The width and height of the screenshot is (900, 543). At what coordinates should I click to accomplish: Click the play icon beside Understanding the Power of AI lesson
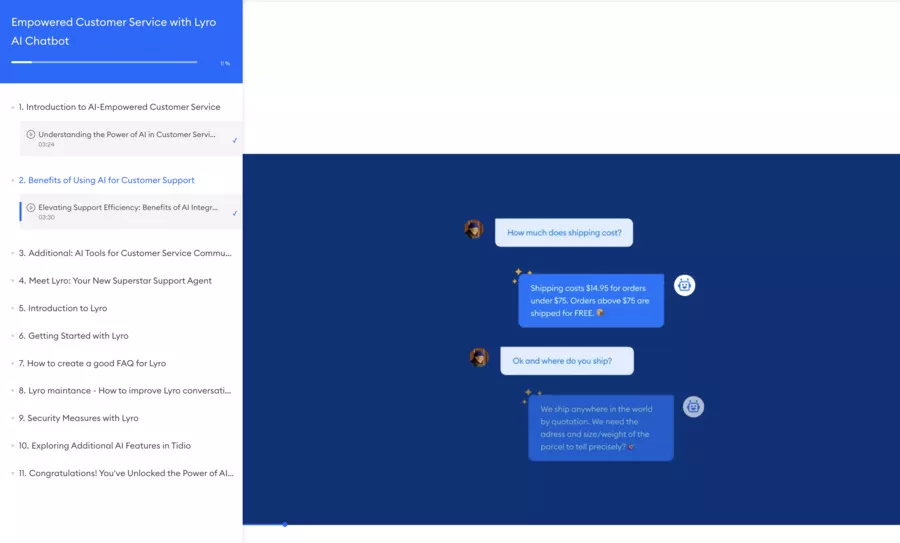31,134
